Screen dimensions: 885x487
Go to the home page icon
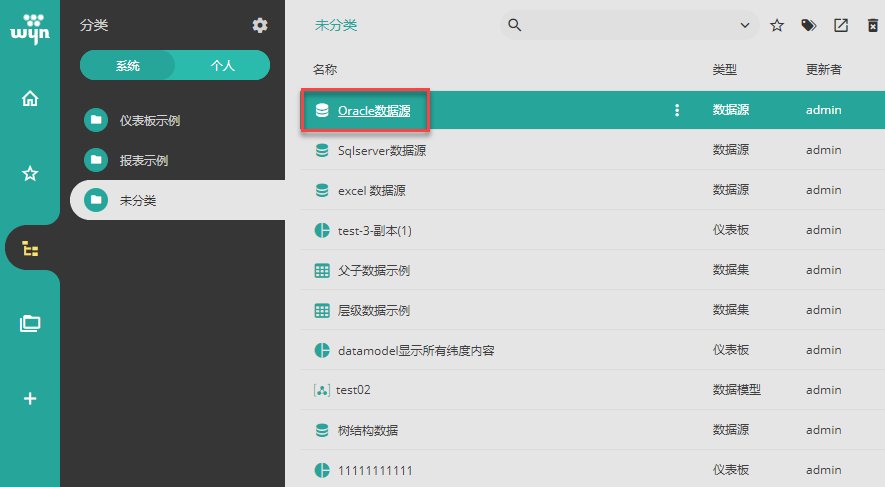point(30,99)
